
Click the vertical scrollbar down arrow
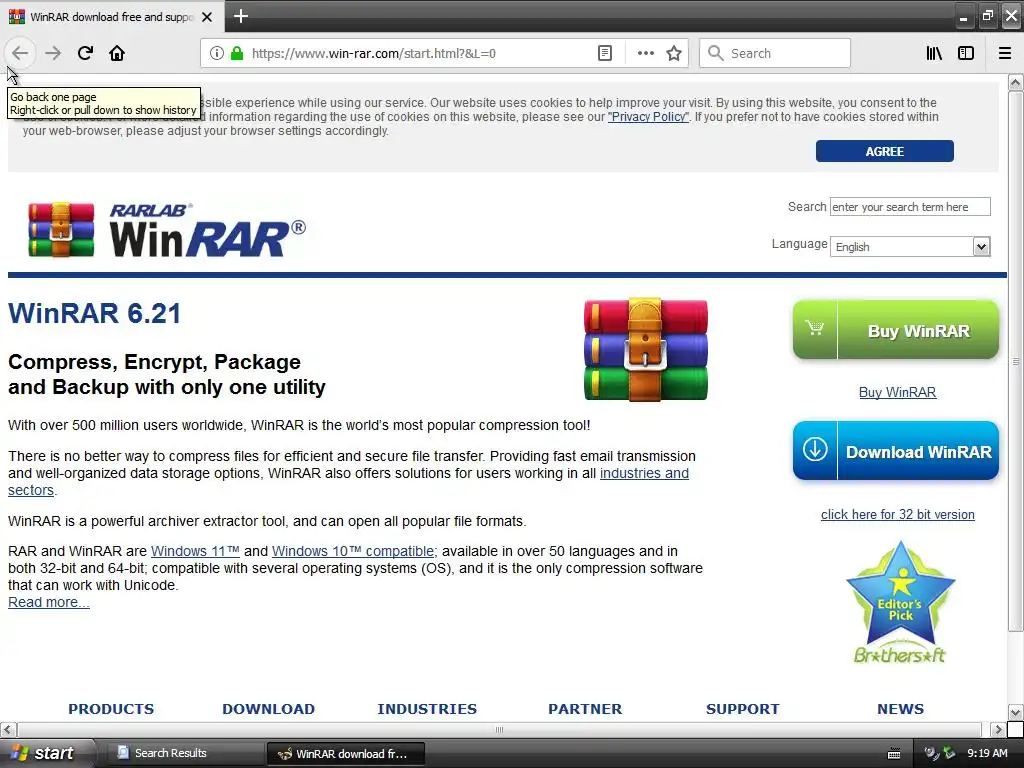tap(1015, 712)
